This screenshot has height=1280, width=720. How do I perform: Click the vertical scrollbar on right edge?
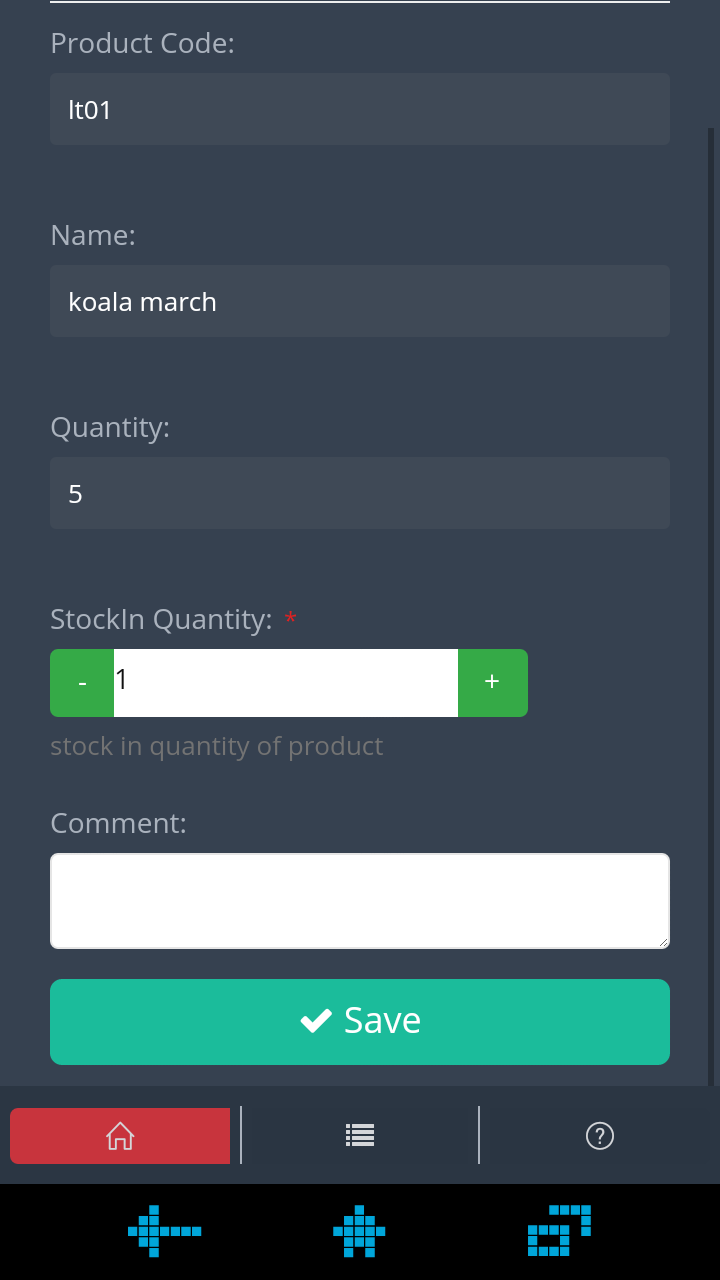(712, 606)
